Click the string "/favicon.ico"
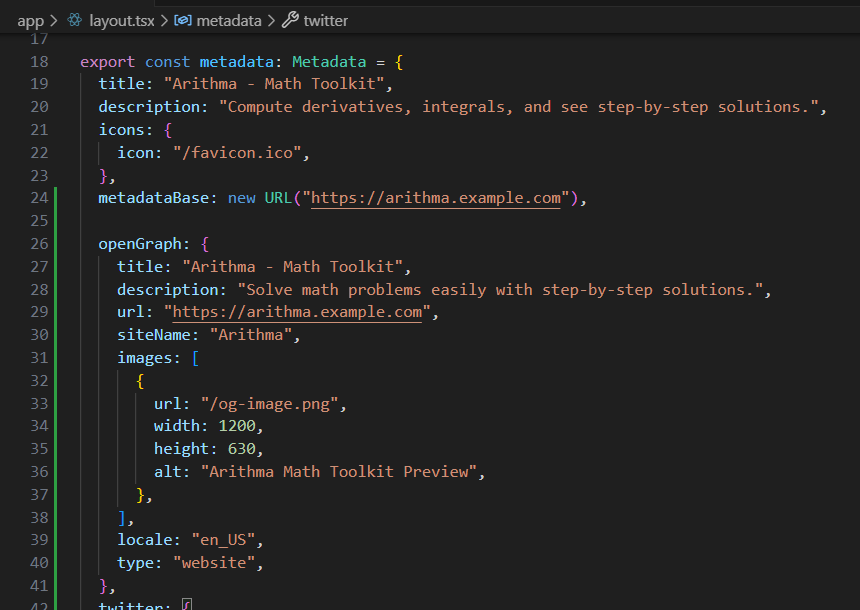 [237, 152]
